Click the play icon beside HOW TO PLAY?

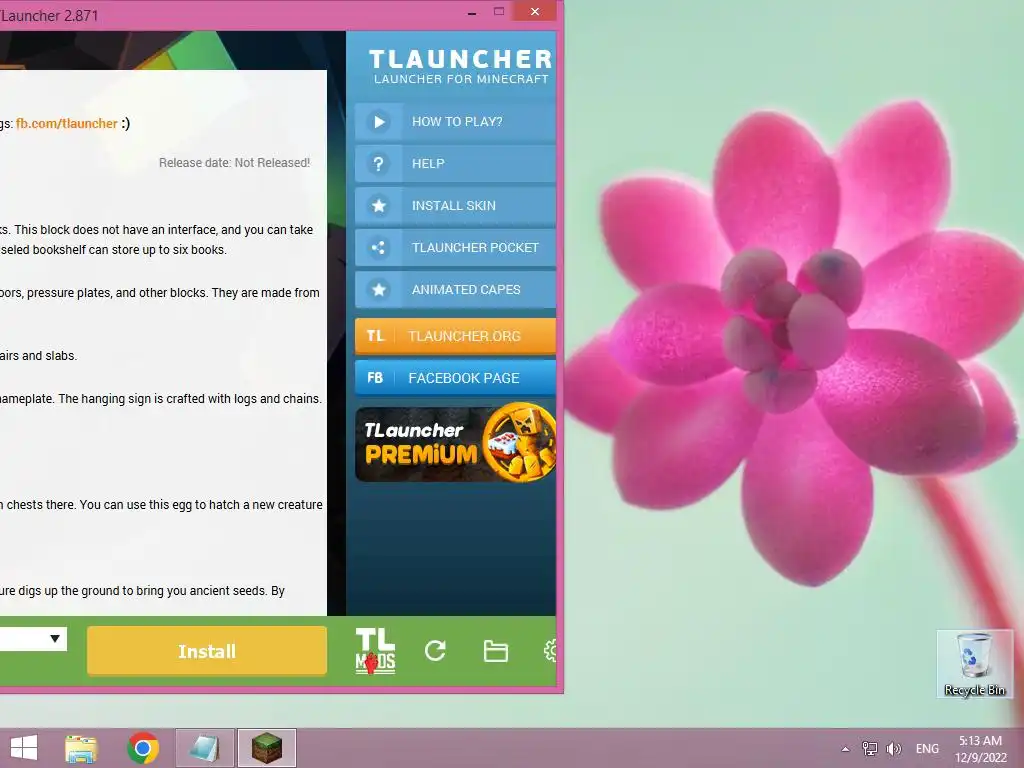pos(379,121)
